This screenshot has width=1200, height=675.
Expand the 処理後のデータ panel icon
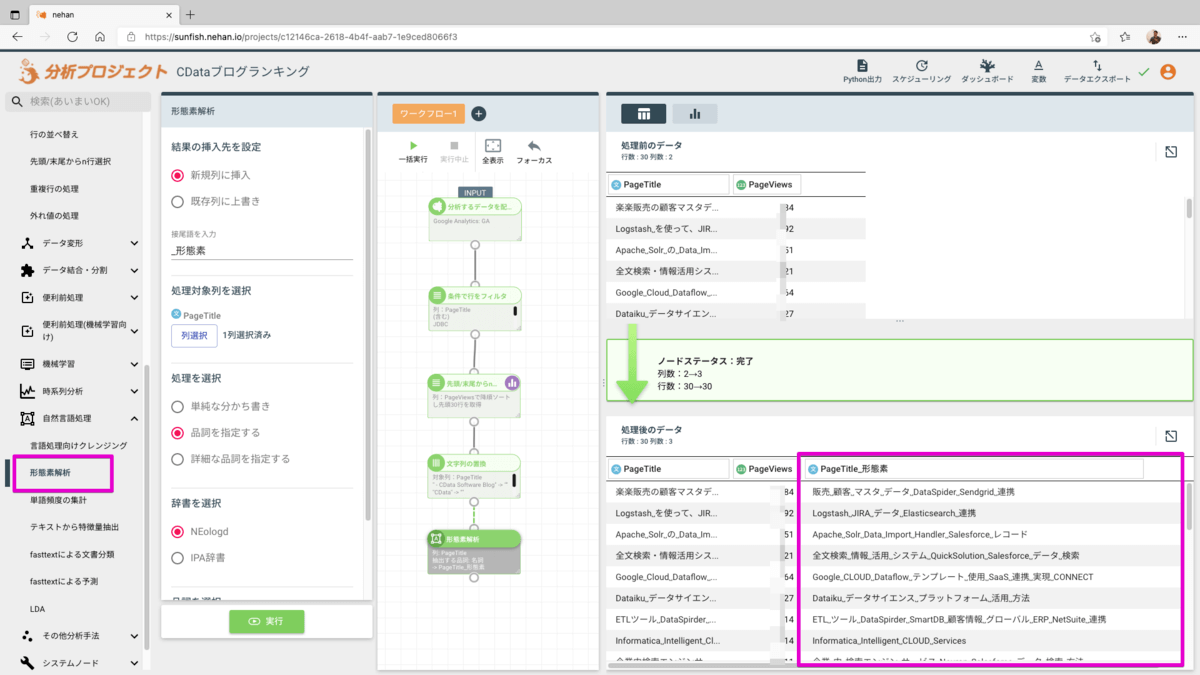tap(1170, 436)
